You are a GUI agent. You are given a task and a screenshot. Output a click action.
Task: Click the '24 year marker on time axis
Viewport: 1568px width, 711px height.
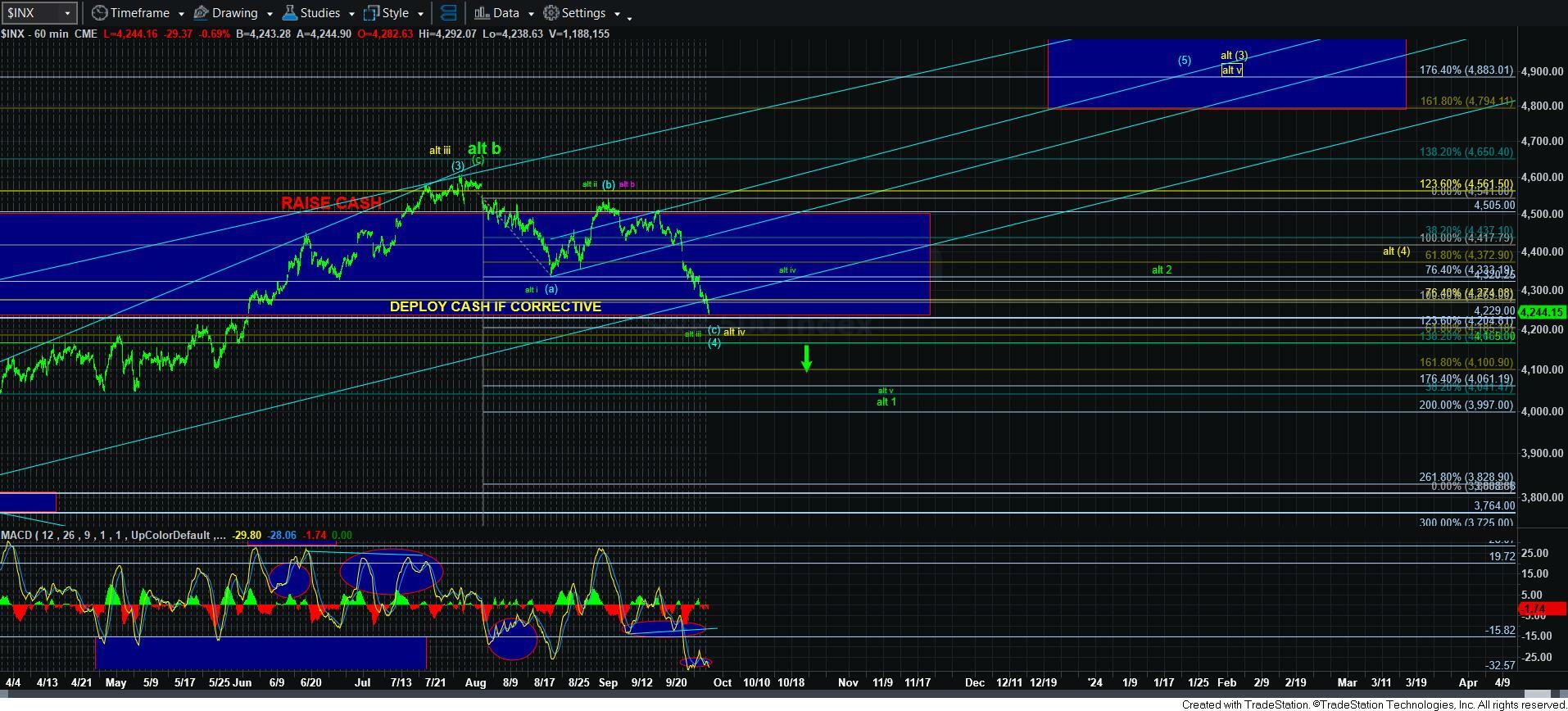pyautogui.click(x=1094, y=682)
